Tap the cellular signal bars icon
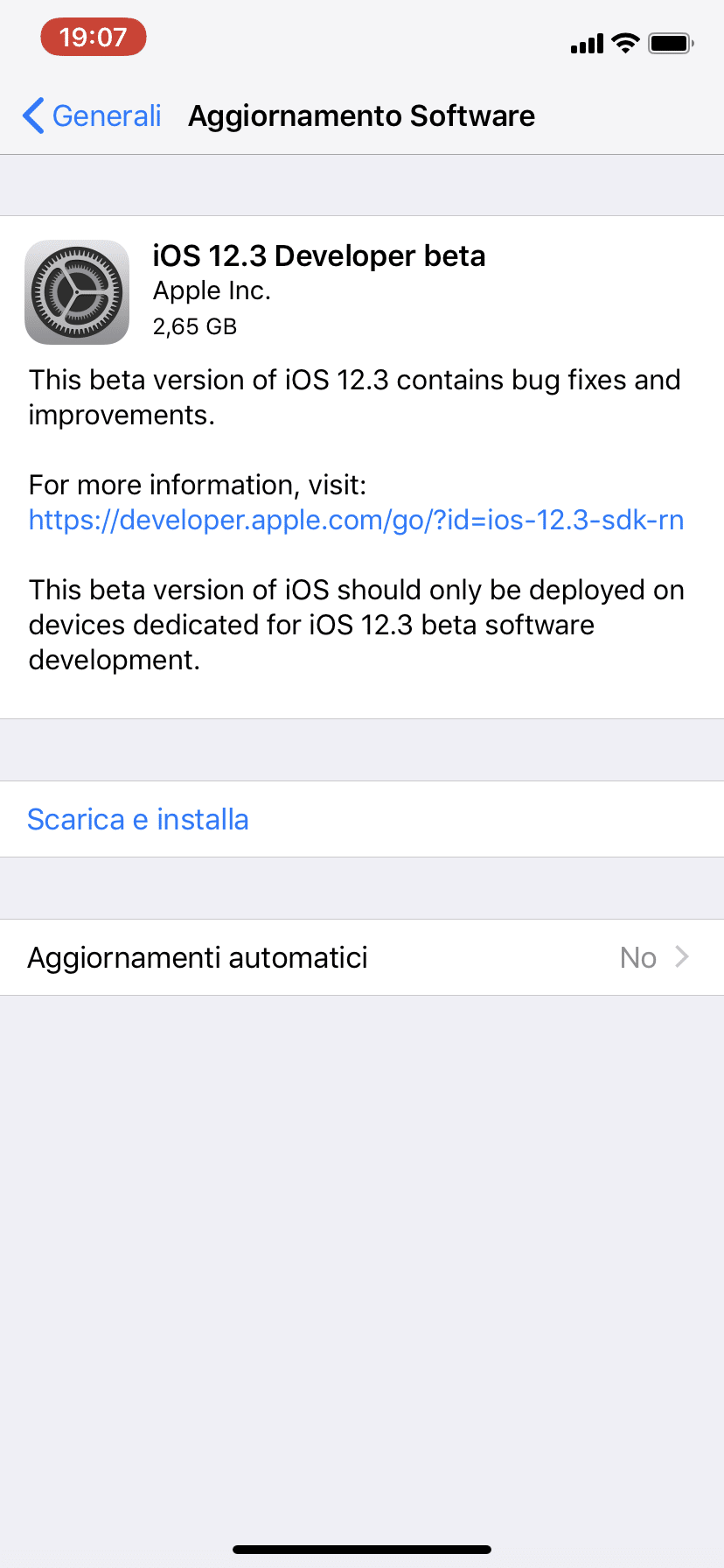The image size is (724, 1568). click(587, 43)
